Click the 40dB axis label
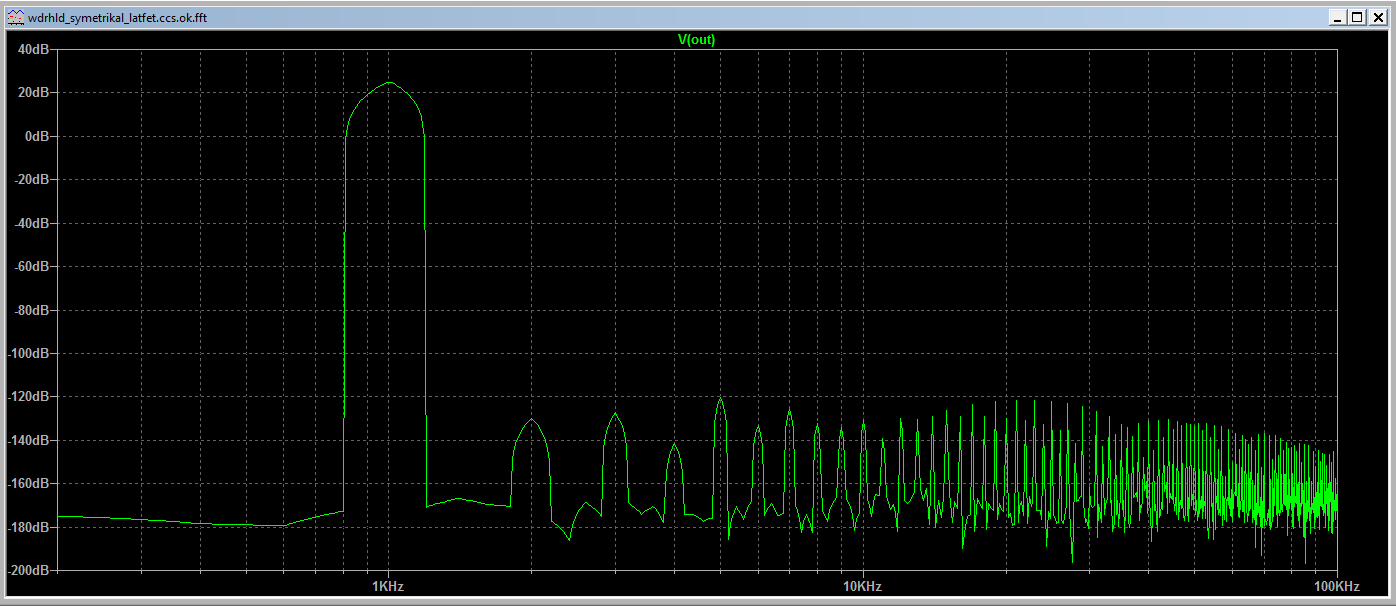 [x=34, y=49]
